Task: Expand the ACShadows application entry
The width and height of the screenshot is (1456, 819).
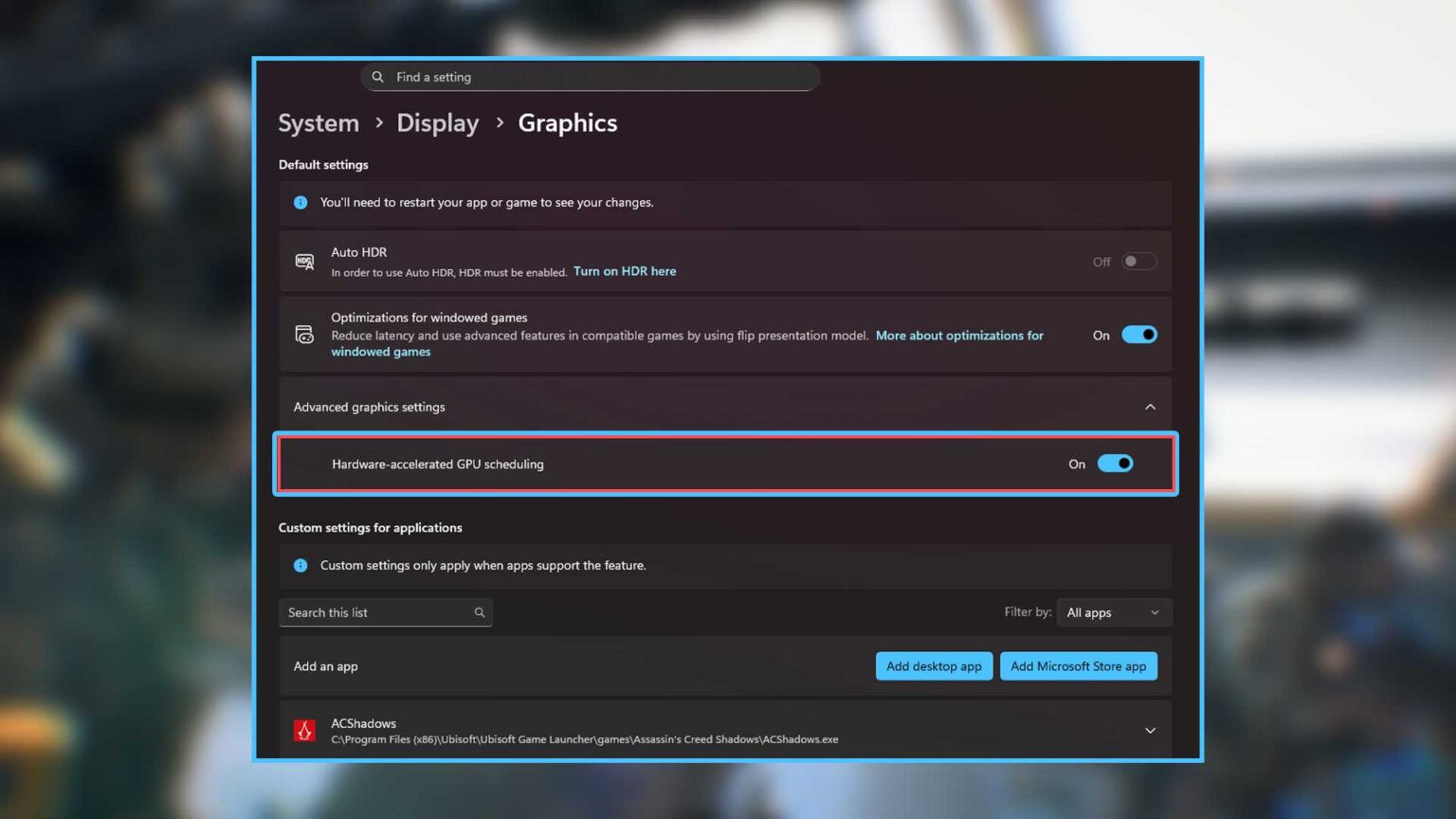Action: [1150, 730]
